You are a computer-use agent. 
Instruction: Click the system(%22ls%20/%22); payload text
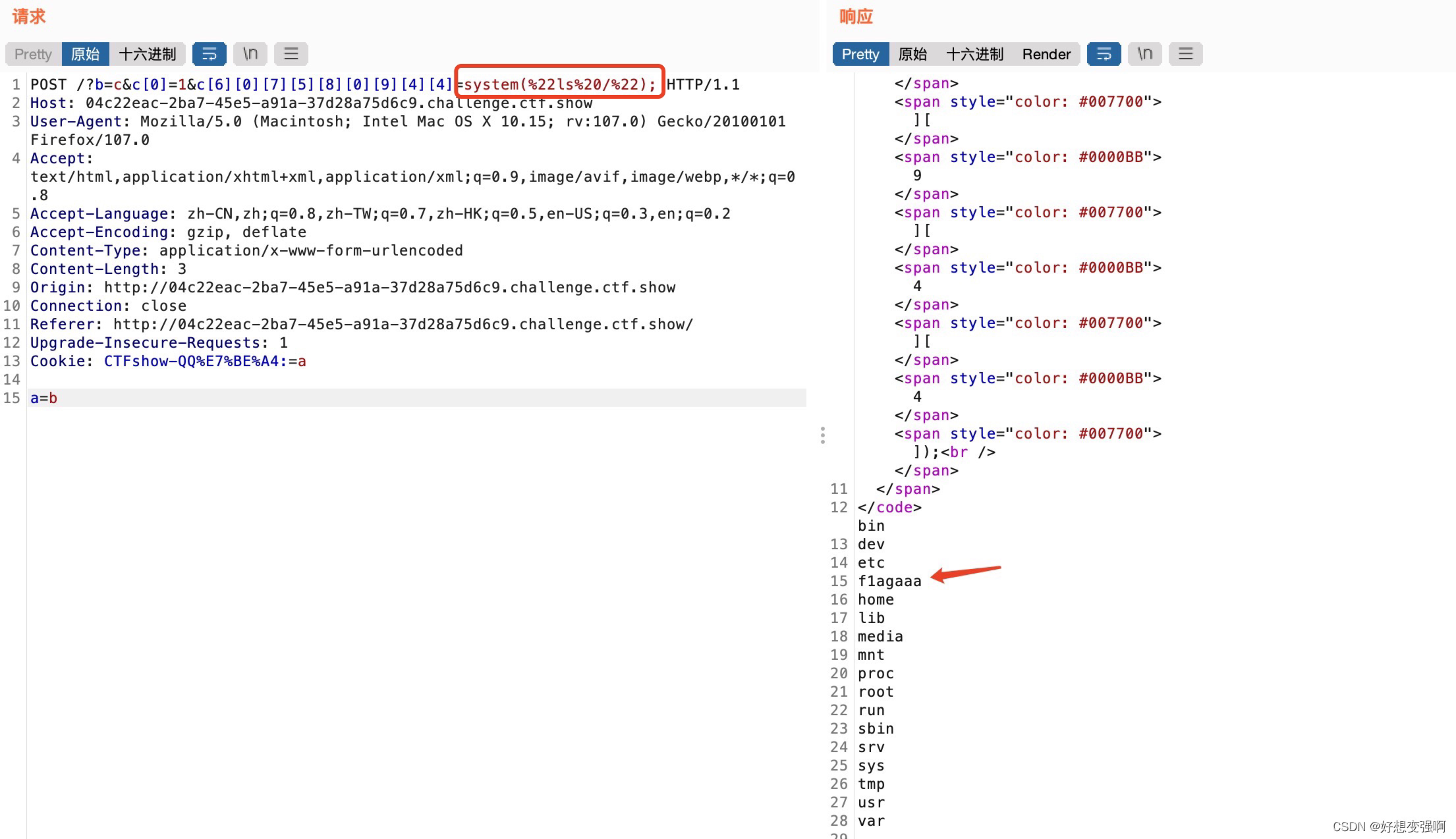tap(560, 84)
